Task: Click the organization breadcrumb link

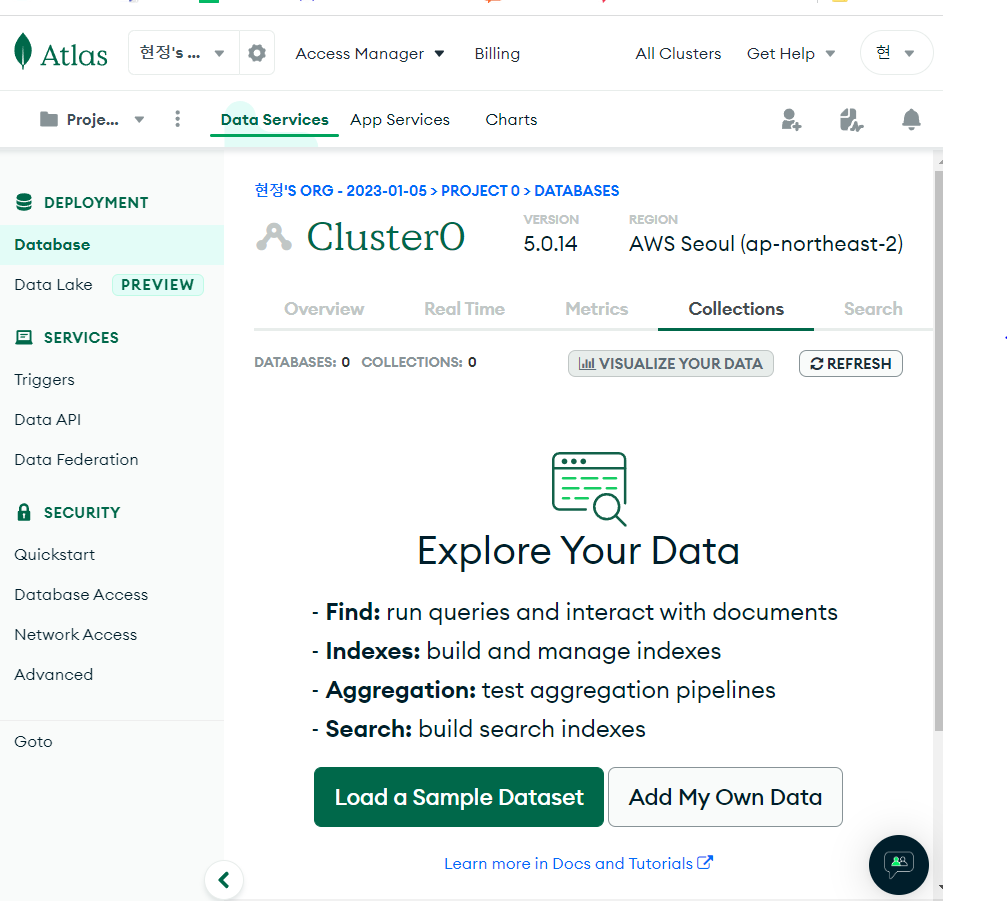Action: tap(340, 191)
